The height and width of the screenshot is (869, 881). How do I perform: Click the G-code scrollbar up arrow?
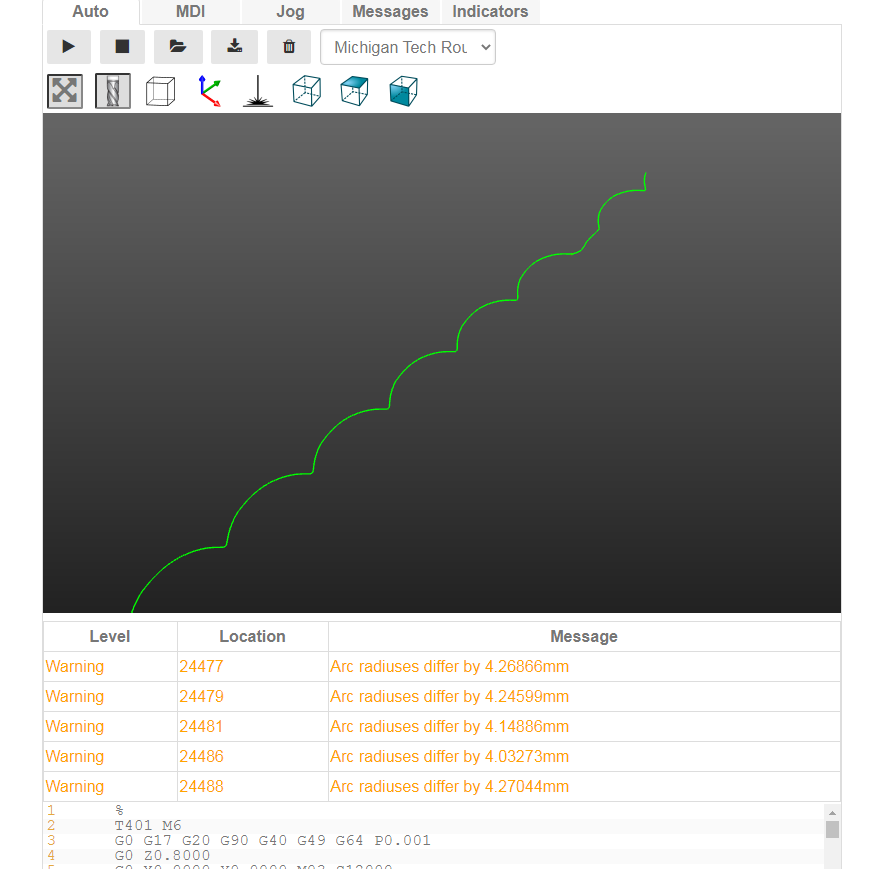(x=832, y=812)
